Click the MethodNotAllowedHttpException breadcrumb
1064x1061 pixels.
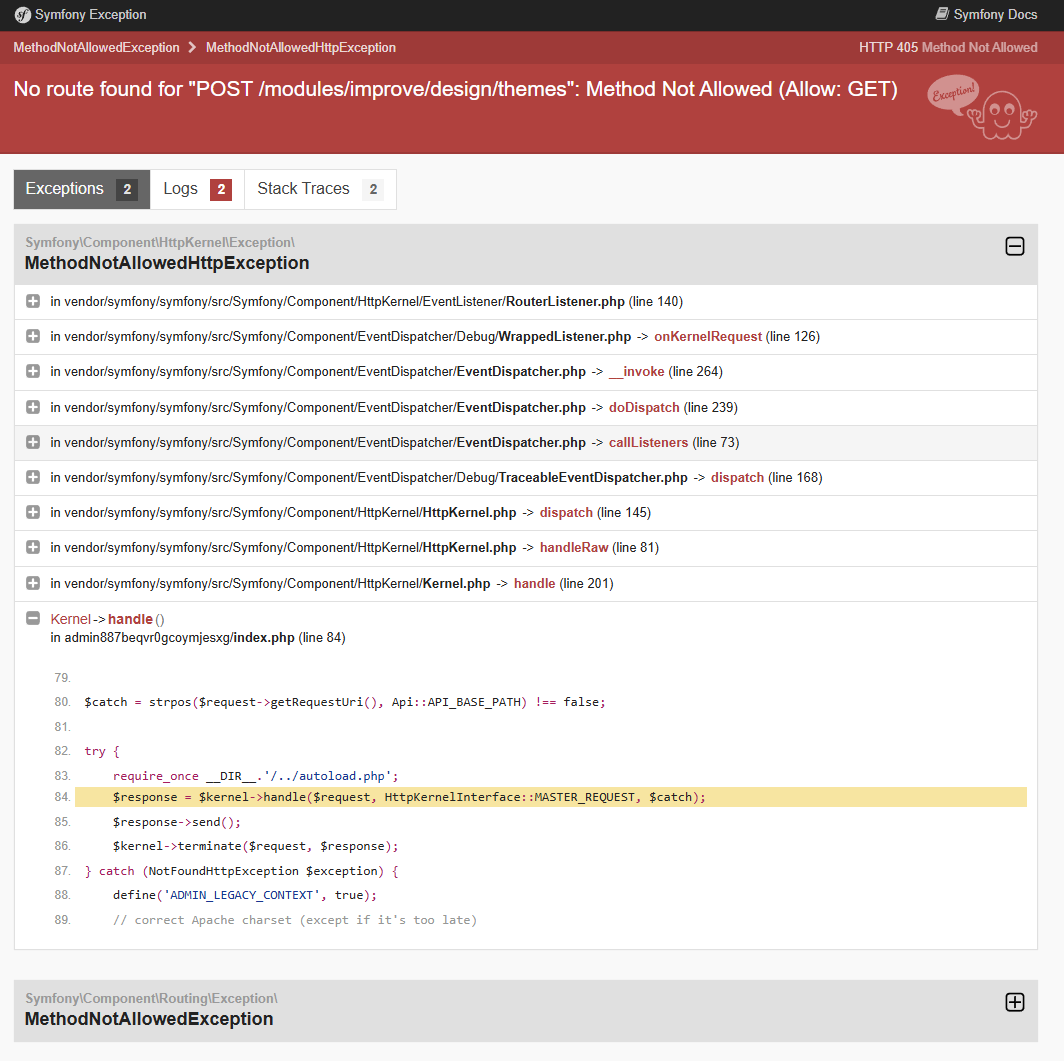coord(301,47)
